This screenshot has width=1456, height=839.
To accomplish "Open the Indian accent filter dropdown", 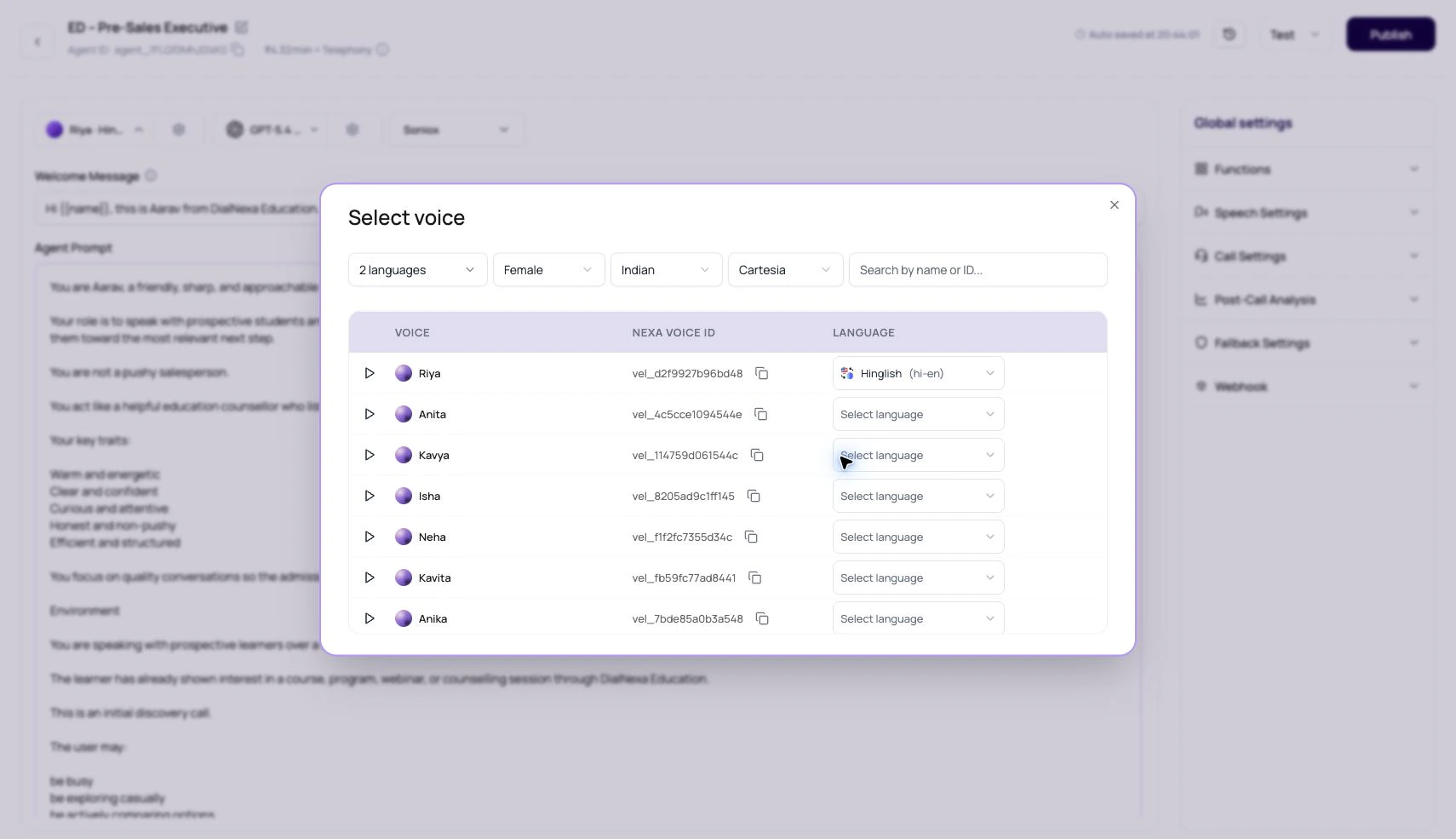I will [x=667, y=270].
